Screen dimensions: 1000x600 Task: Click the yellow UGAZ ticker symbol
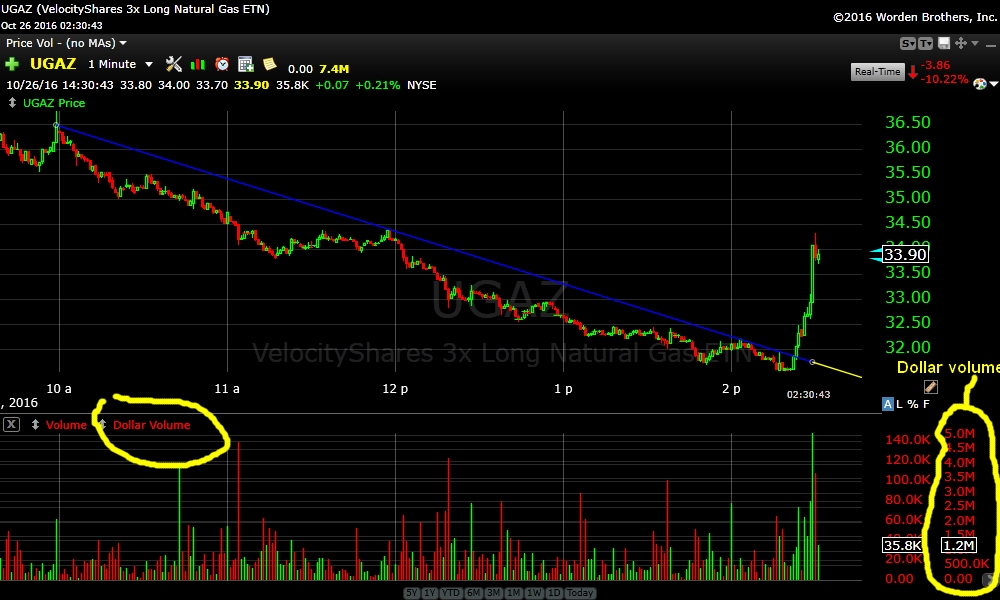53,64
